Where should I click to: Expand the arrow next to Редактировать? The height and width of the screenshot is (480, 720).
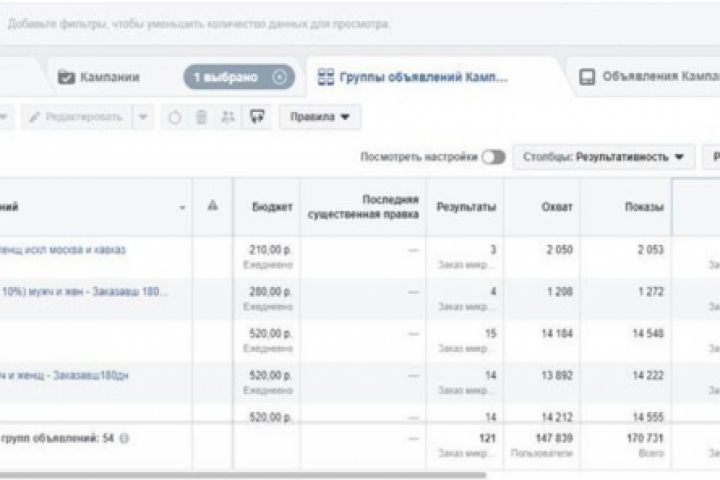141,117
